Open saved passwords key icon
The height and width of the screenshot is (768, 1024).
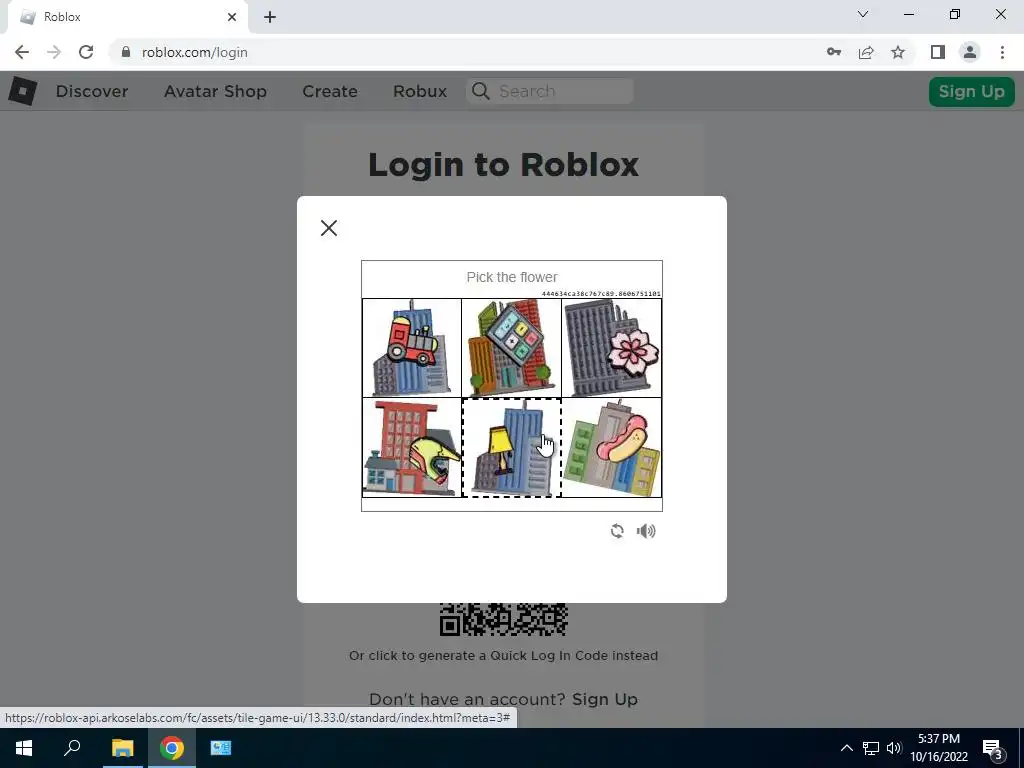(834, 52)
